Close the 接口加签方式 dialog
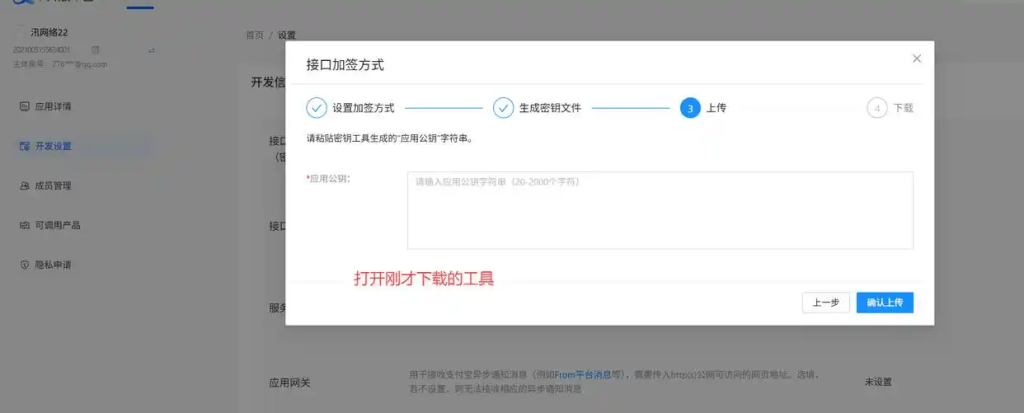The height and width of the screenshot is (413, 1024). pyautogui.click(x=916, y=59)
